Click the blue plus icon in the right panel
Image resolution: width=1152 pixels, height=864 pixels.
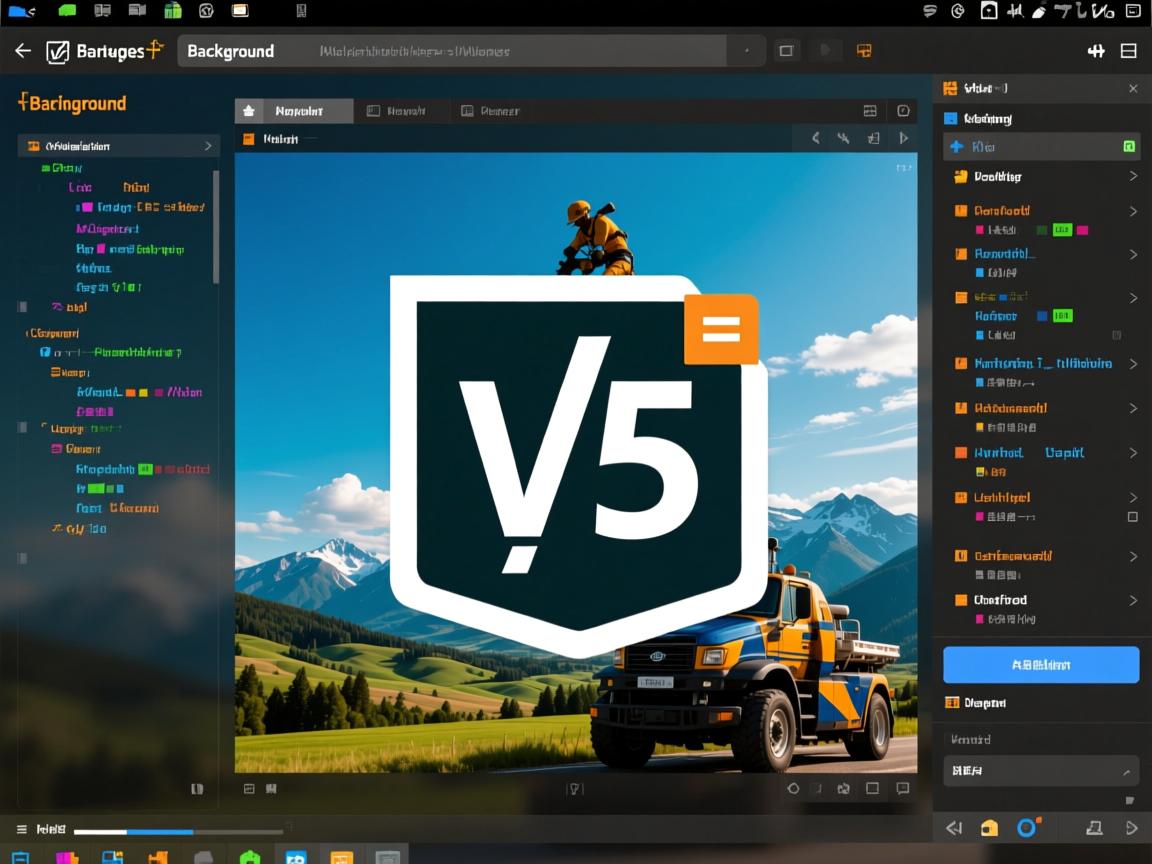(956, 147)
